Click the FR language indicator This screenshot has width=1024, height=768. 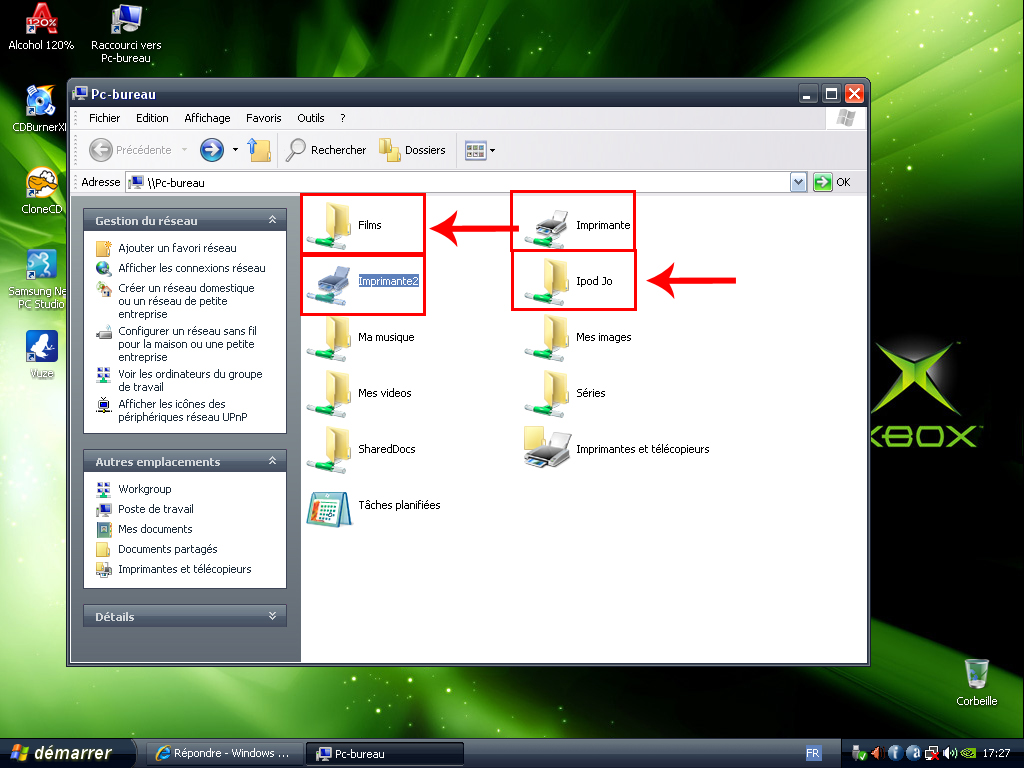point(812,753)
